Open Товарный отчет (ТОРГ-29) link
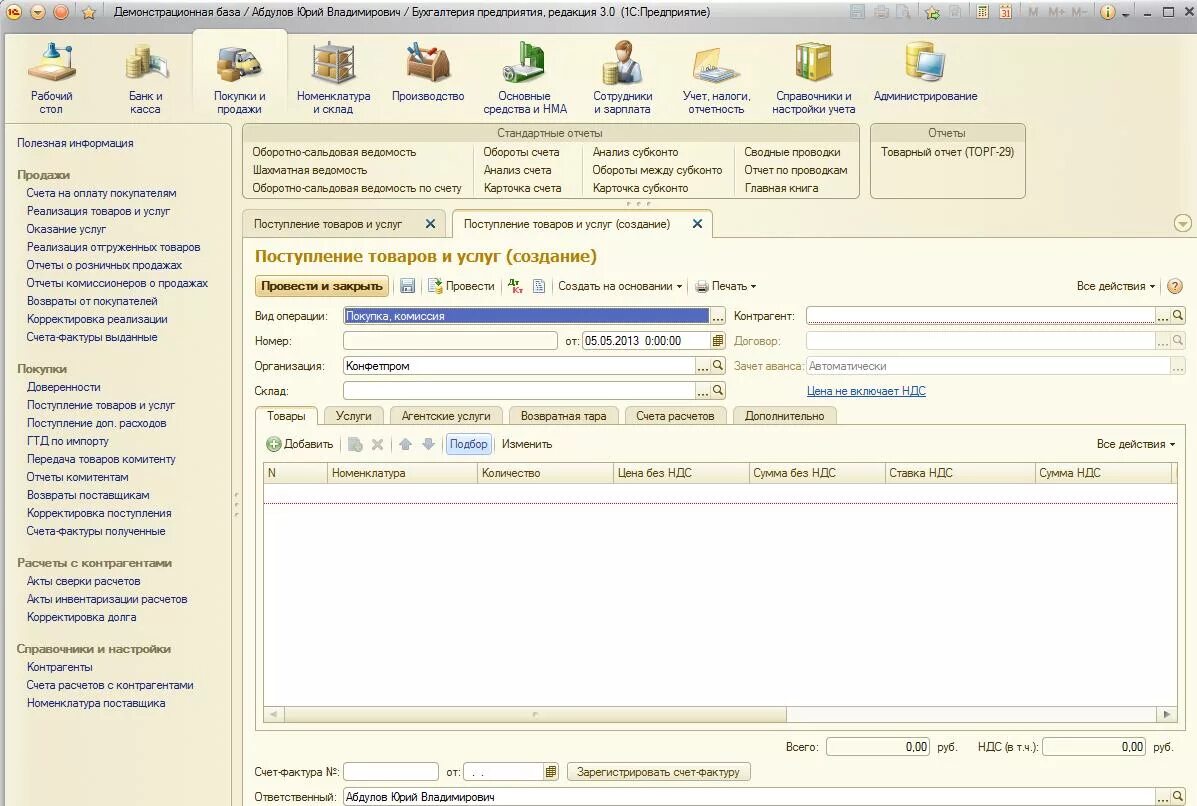Image resolution: width=1197 pixels, height=806 pixels. [947, 152]
